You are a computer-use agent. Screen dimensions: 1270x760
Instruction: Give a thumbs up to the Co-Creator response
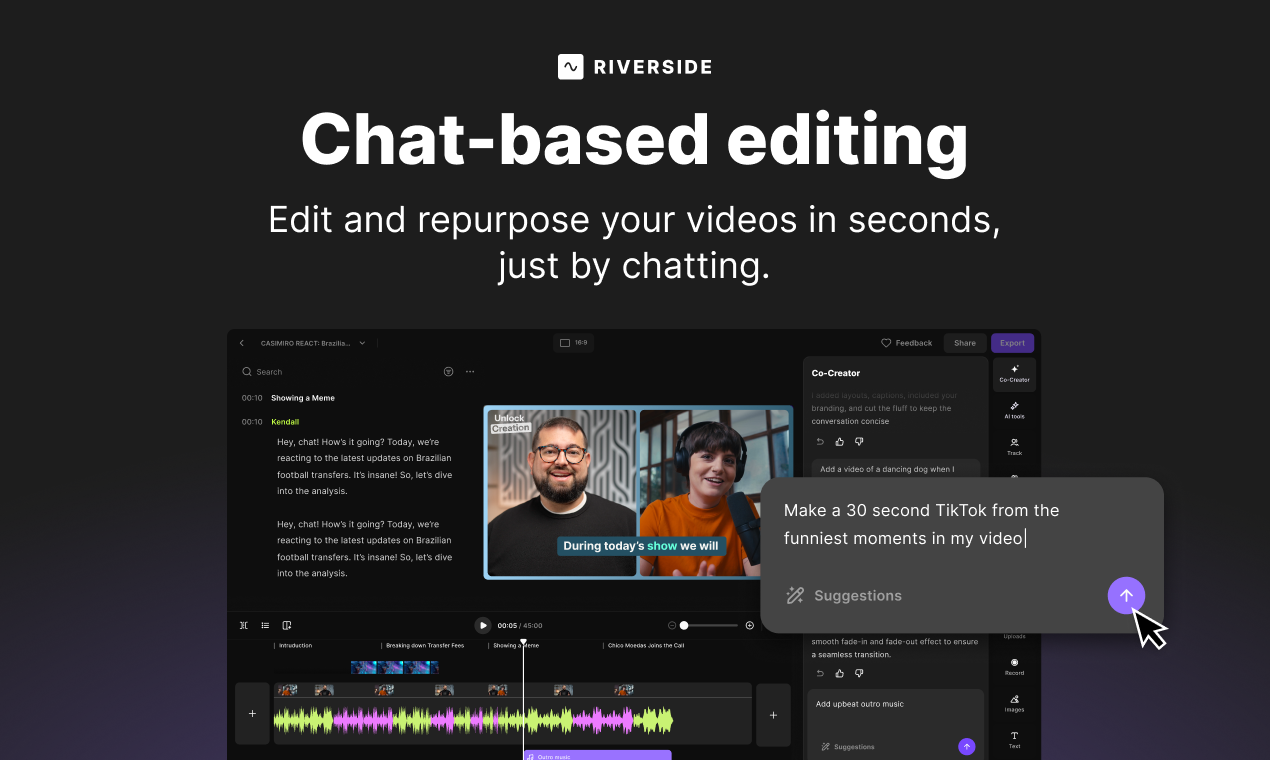[839, 441]
